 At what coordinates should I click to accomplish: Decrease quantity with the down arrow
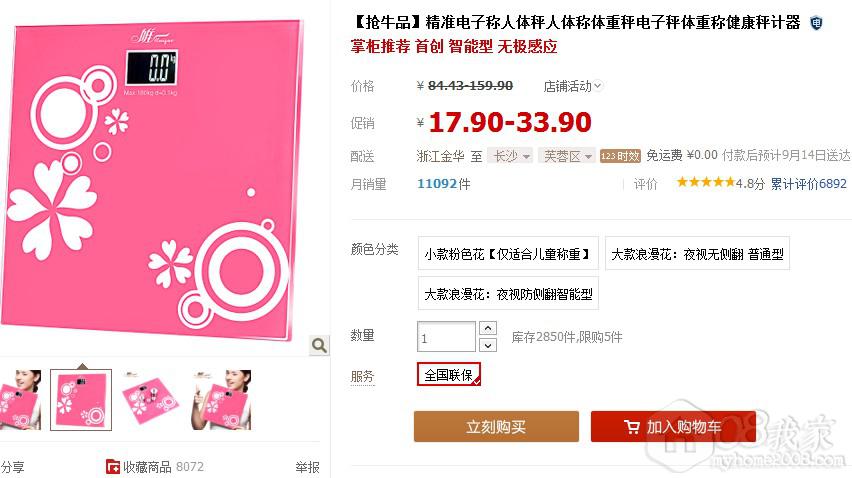(488, 345)
